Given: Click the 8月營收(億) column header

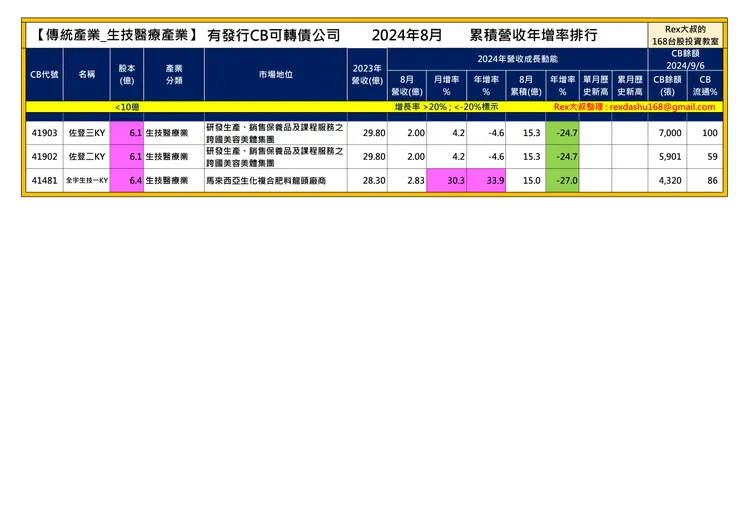Looking at the screenshot, I should click(x=407, y=85).
